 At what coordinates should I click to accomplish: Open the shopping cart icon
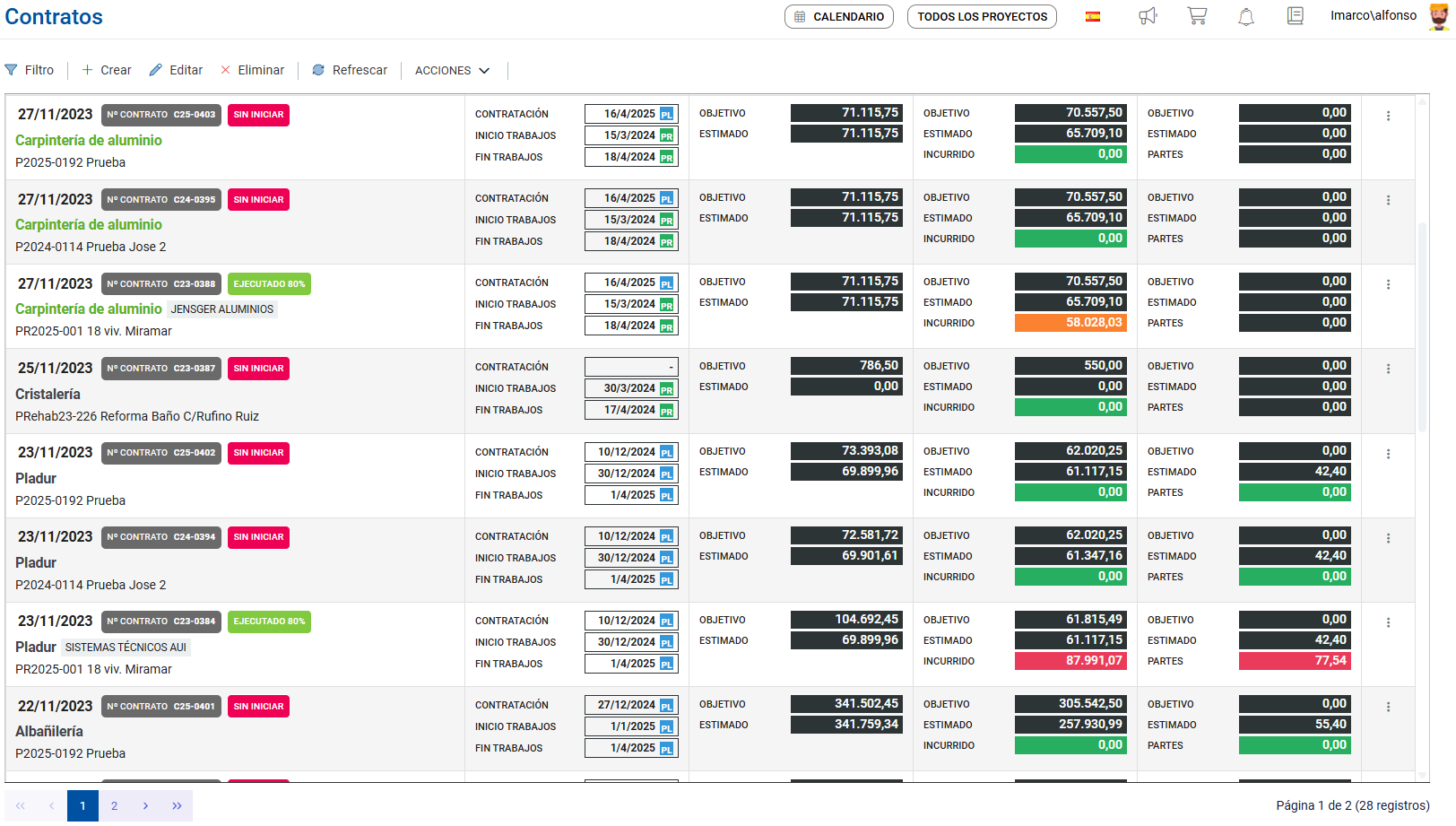1197,16
